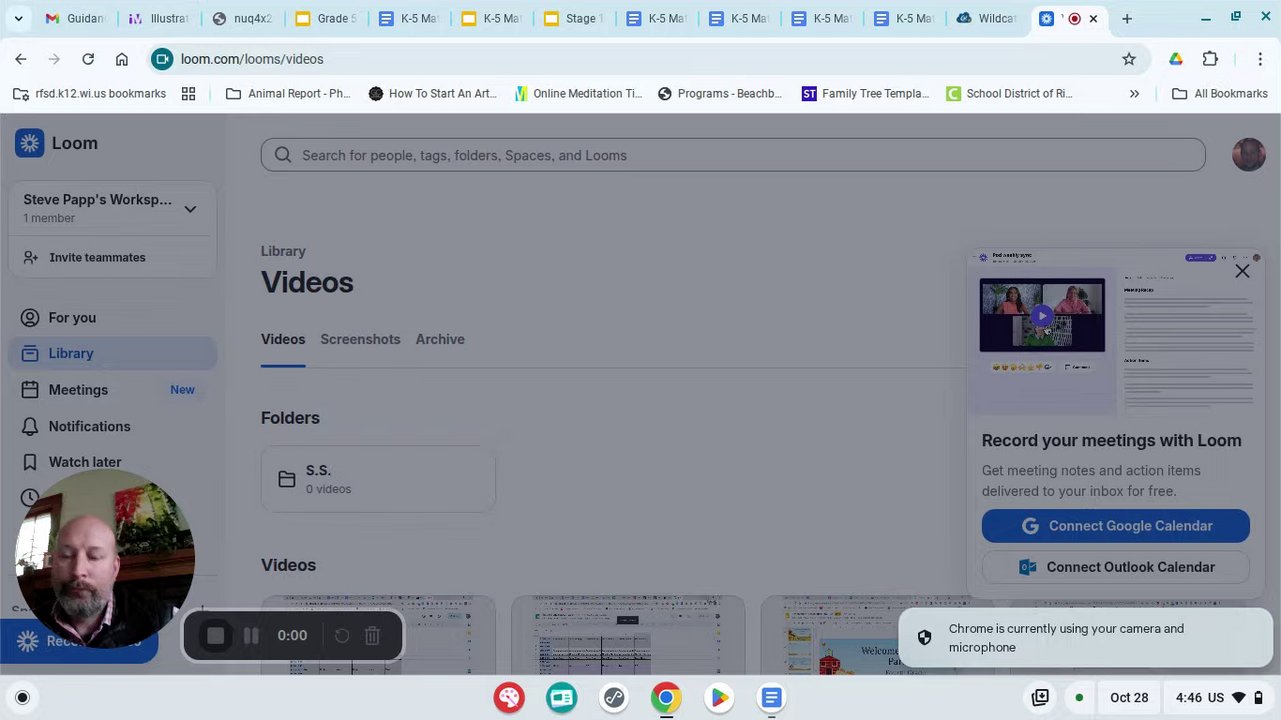
Task: Open the Chrome extensions puzzle menu
Action: tap(1210, 59)
